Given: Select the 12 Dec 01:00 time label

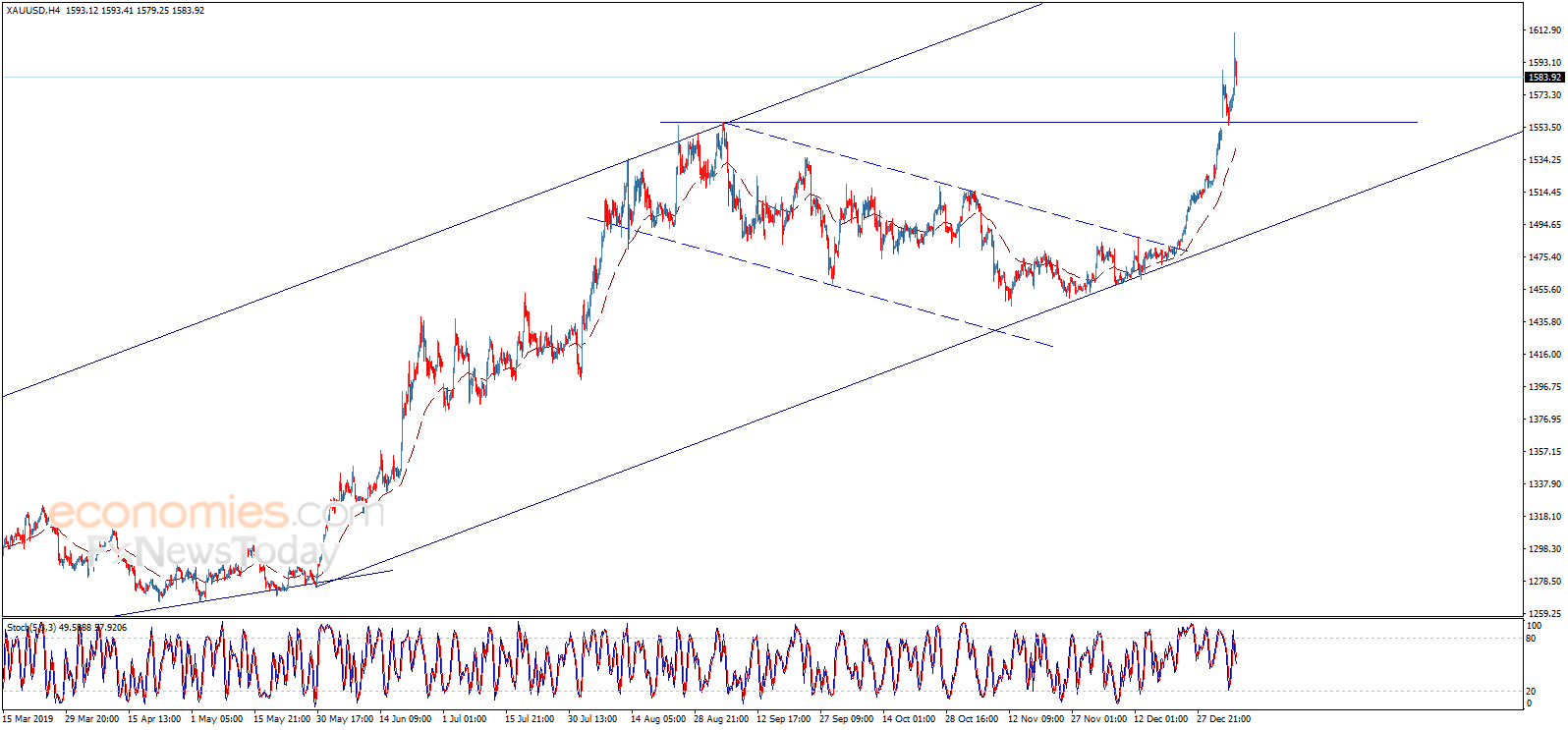Looking at the screenshot, I should (x=1161, y=719).
